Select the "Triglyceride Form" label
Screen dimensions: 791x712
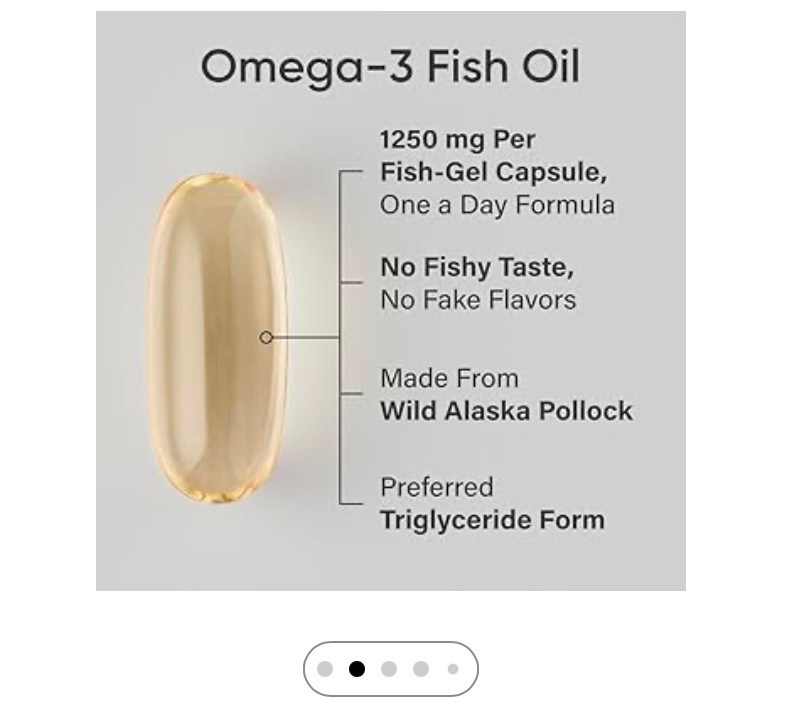[492, 520]
